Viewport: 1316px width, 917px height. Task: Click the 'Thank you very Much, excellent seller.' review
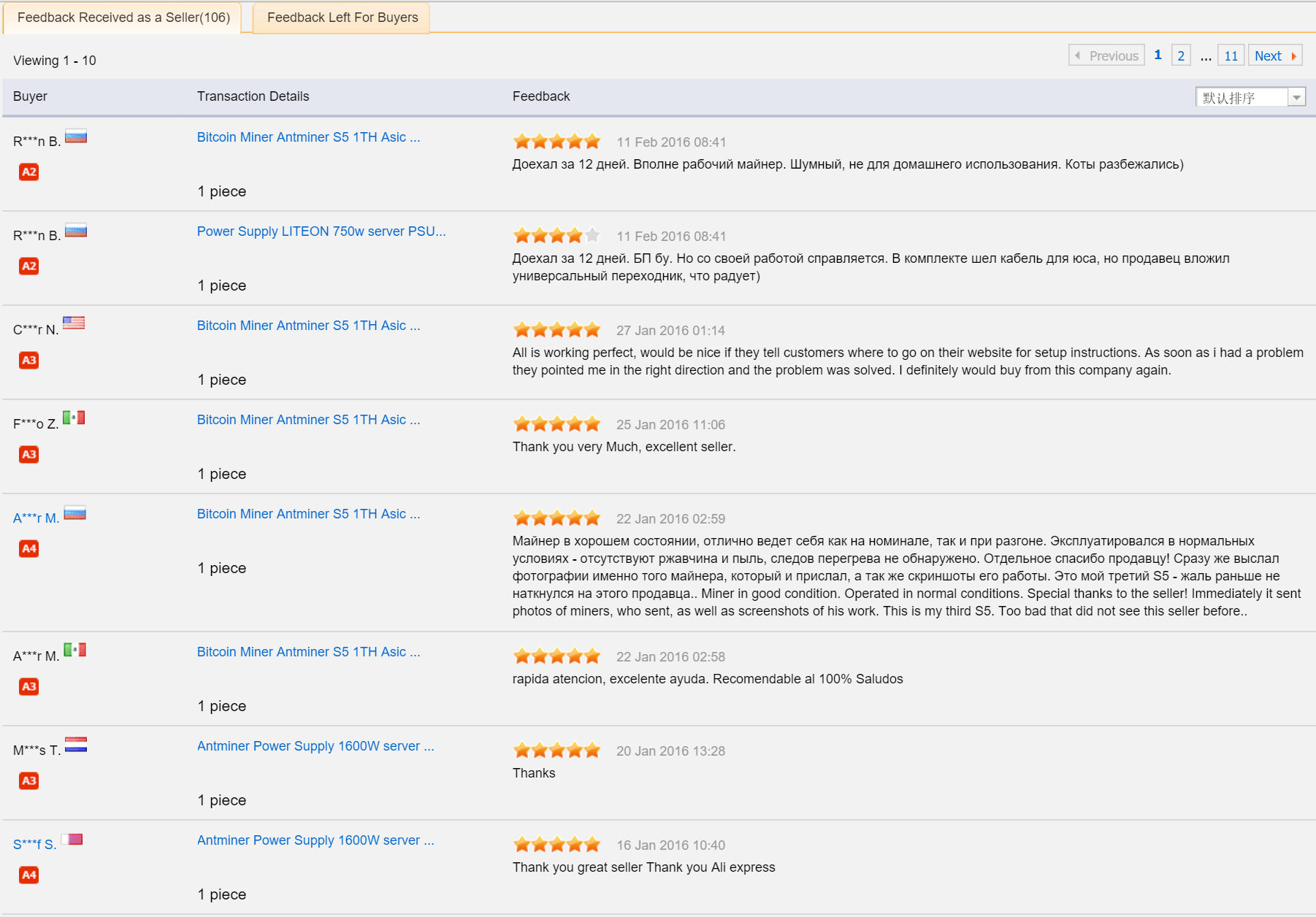pyautogui.click(x=624, y=447)
